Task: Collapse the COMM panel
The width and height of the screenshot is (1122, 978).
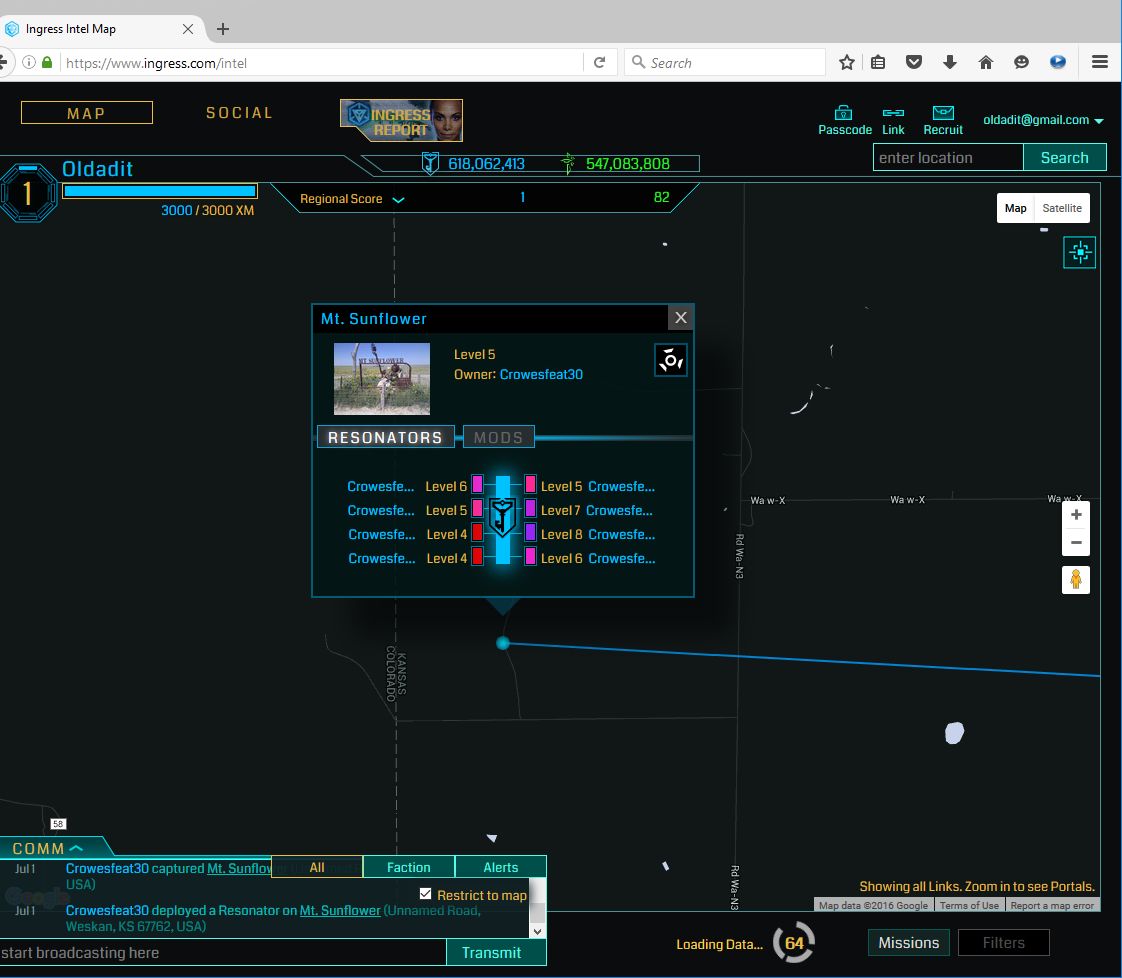Action: (x=76, y=849)
